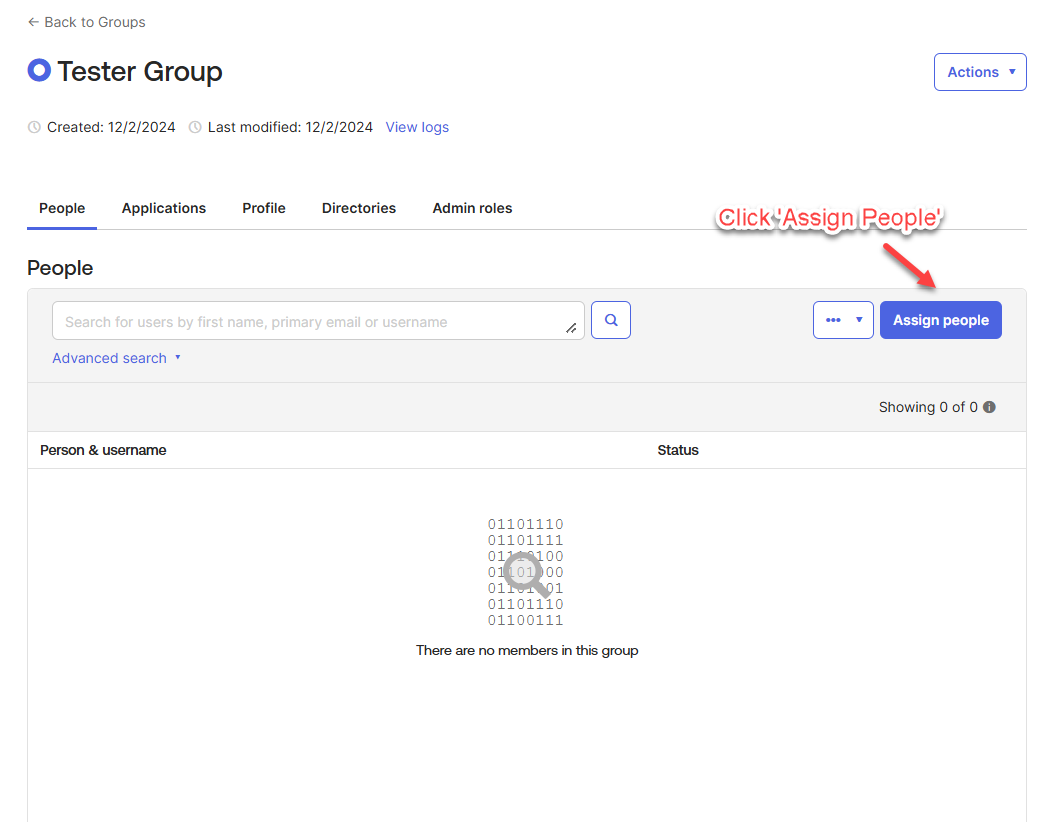Image resolution: width=1064 pixels, height=822 pixels.
Task: Click the info icon next to Showing 0 of 0
Action: (989, 407)
